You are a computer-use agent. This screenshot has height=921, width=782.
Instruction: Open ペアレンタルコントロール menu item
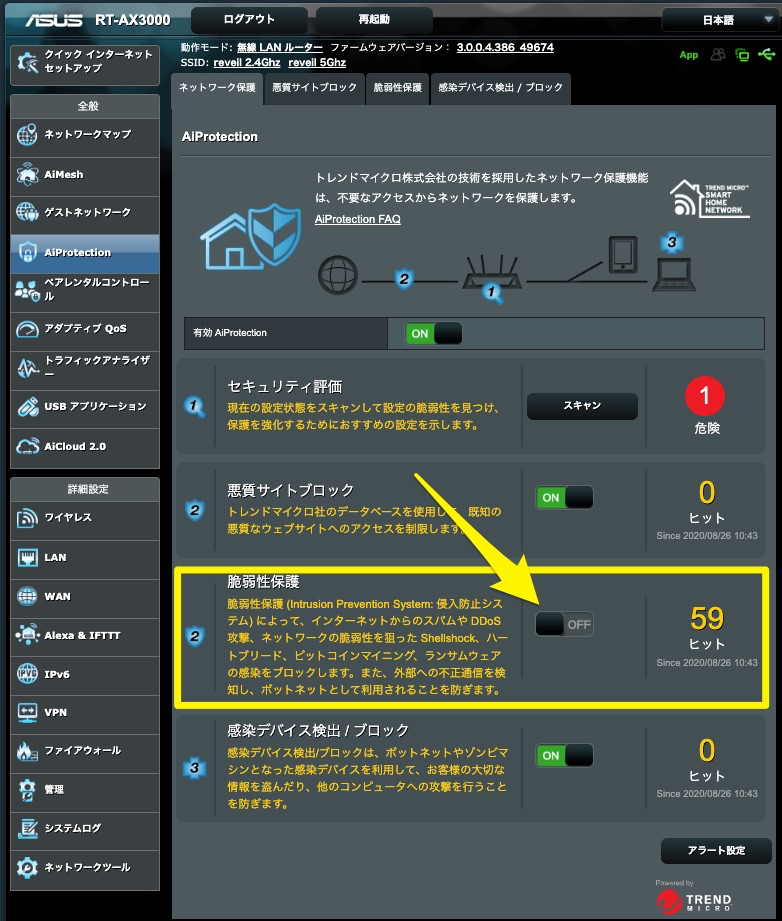tap(85, 293)
